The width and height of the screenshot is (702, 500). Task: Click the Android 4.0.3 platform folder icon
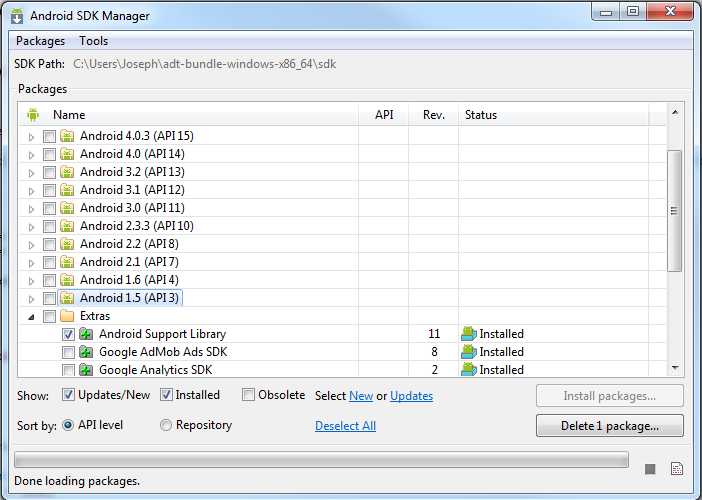pyautogui.click(x=67, y=136)
